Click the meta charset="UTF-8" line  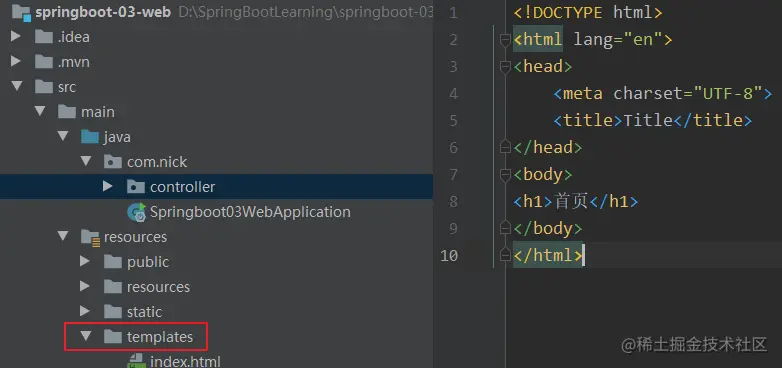click(663, 93)
